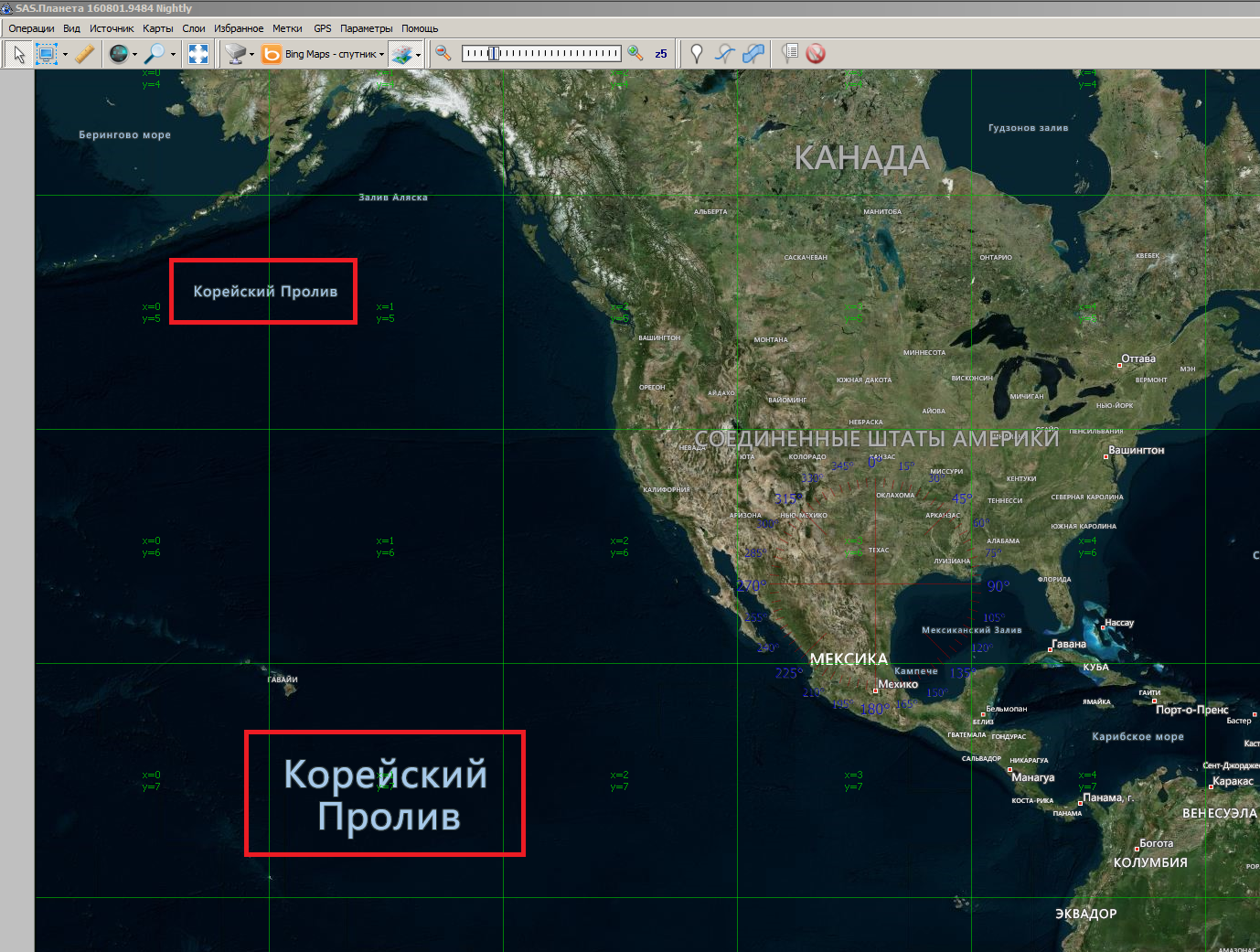
Task: Click the Гавайи islands on map
Action: click(287, 689)
